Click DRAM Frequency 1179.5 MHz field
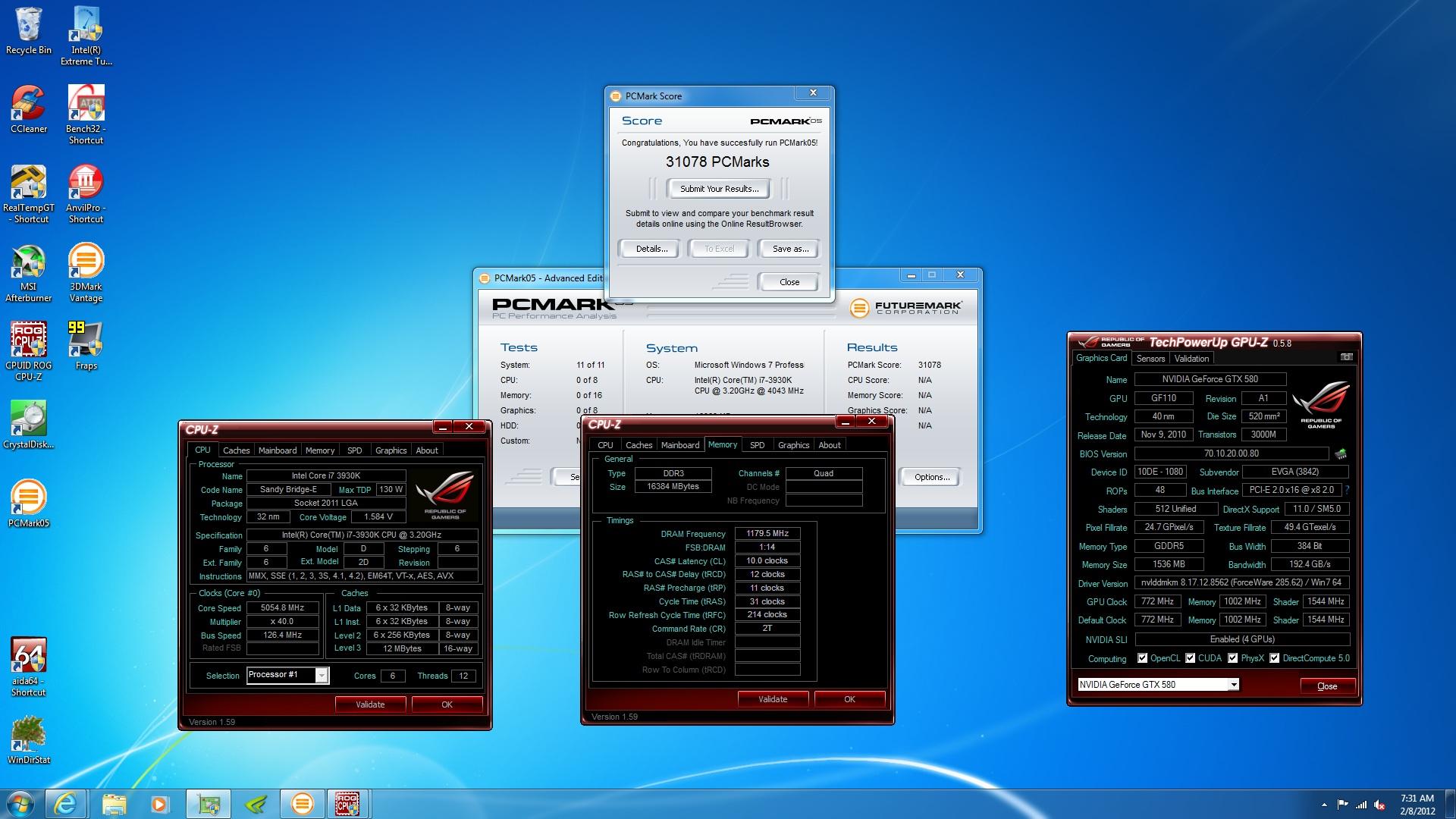The image size is (1456, 819). (767, 534)
